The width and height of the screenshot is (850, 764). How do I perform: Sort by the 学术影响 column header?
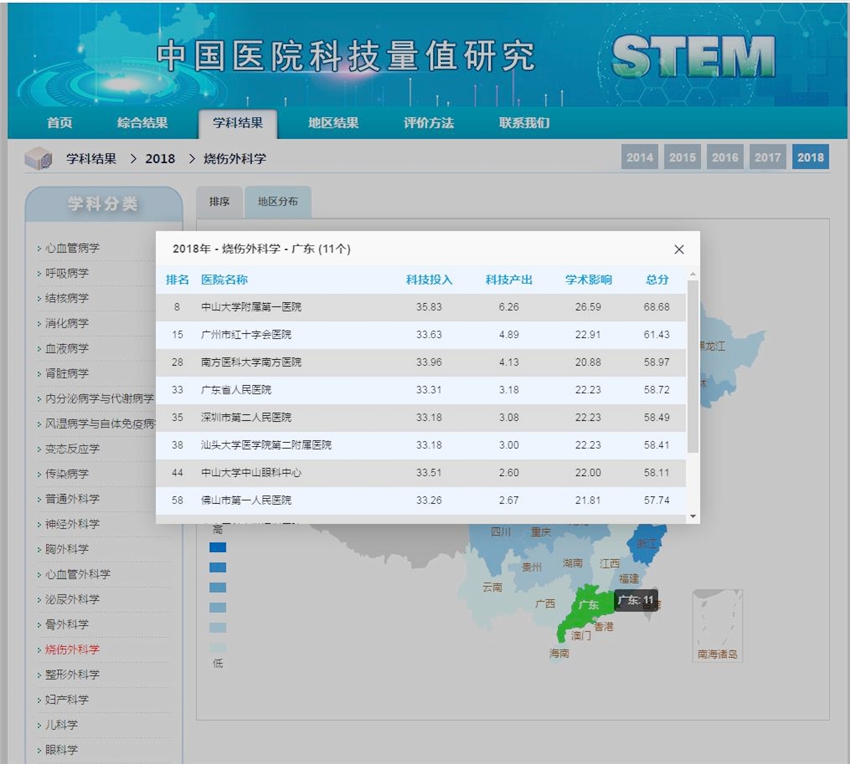(x=588, y=280)
